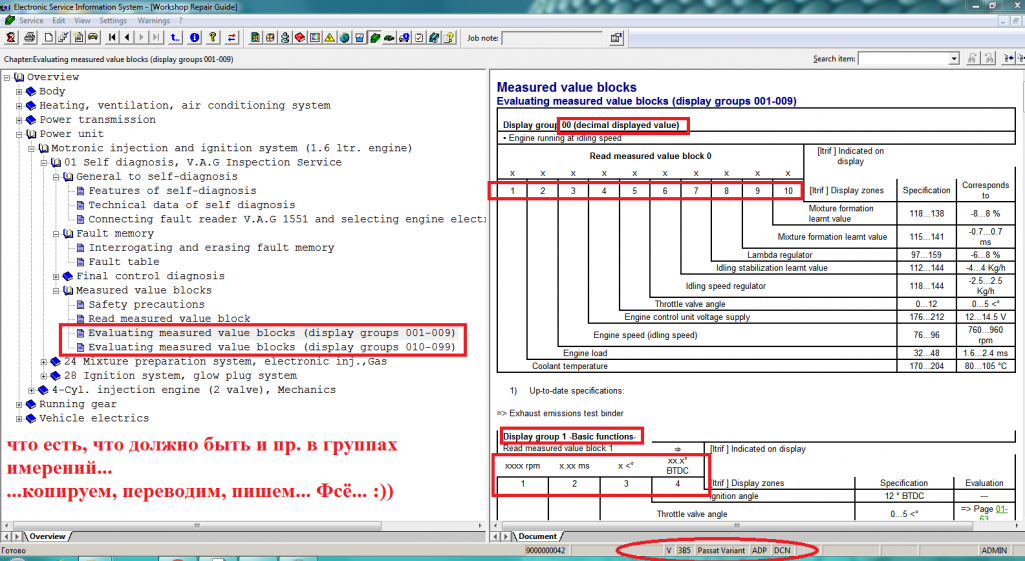Screen dimensions: 1025x561
Task: Click the globe icon in the toolbar
Action: tap(344, 38)
